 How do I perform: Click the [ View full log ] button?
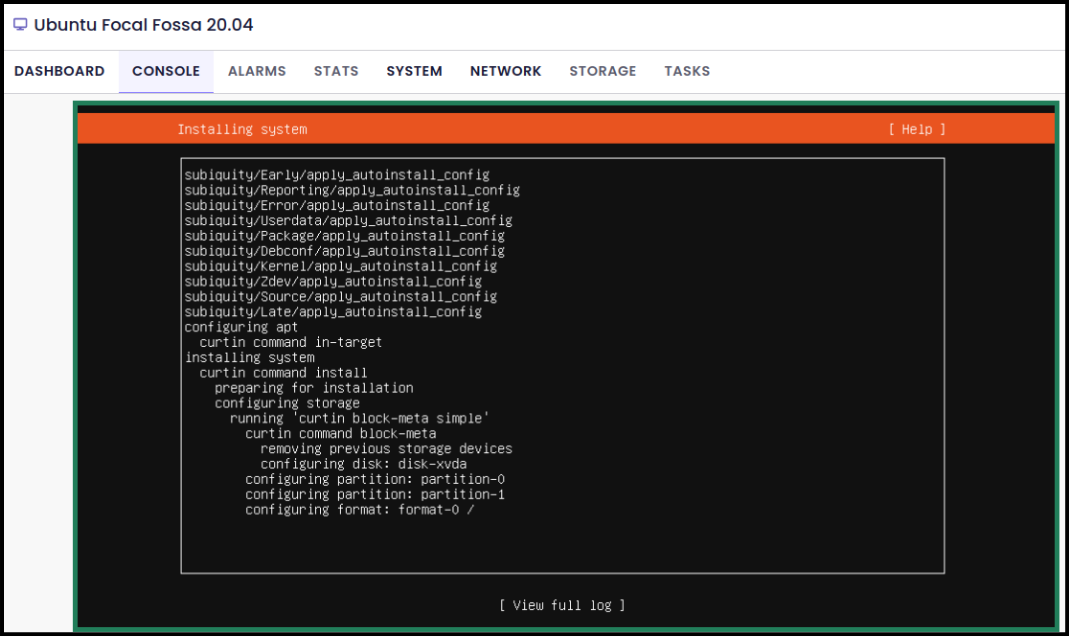(x=562, y=605)
